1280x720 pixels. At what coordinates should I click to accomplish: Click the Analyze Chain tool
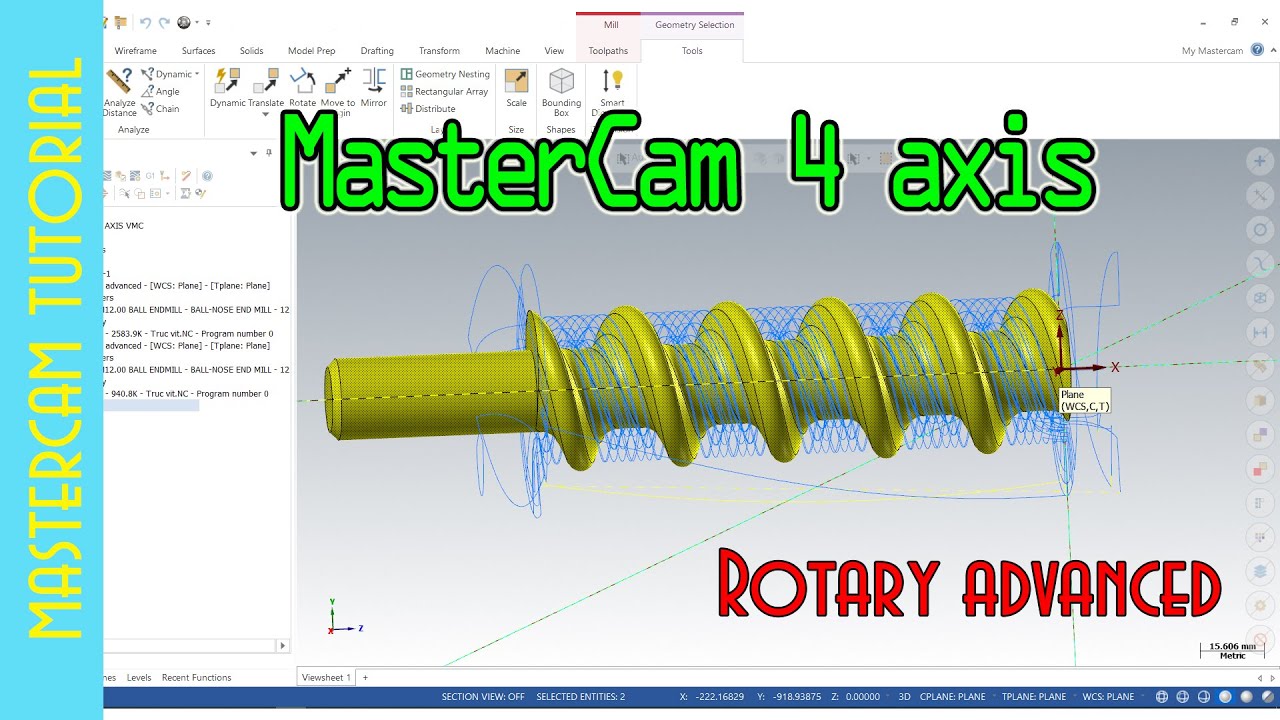coord(160,108)
